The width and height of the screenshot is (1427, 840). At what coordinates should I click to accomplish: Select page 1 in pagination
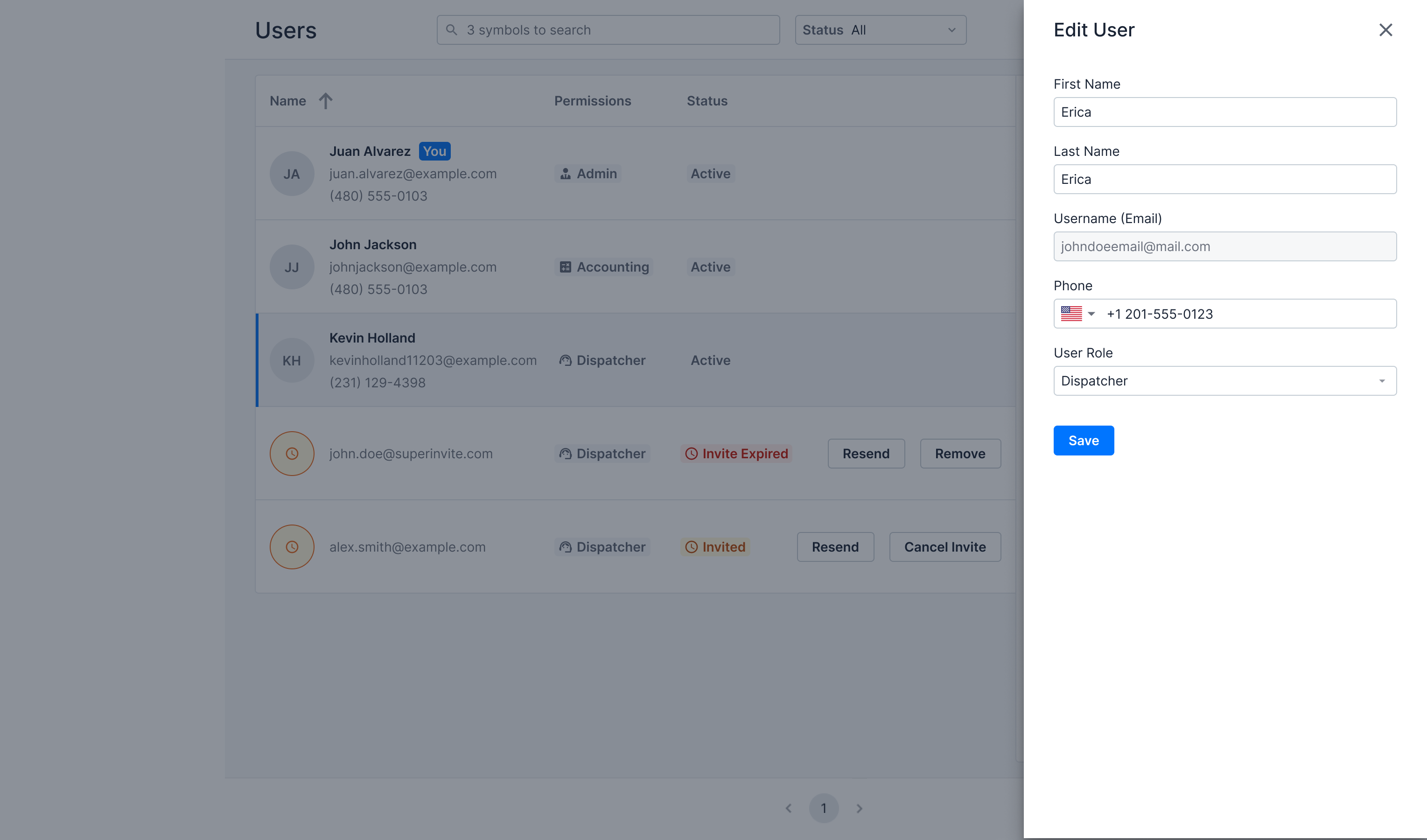824,808
